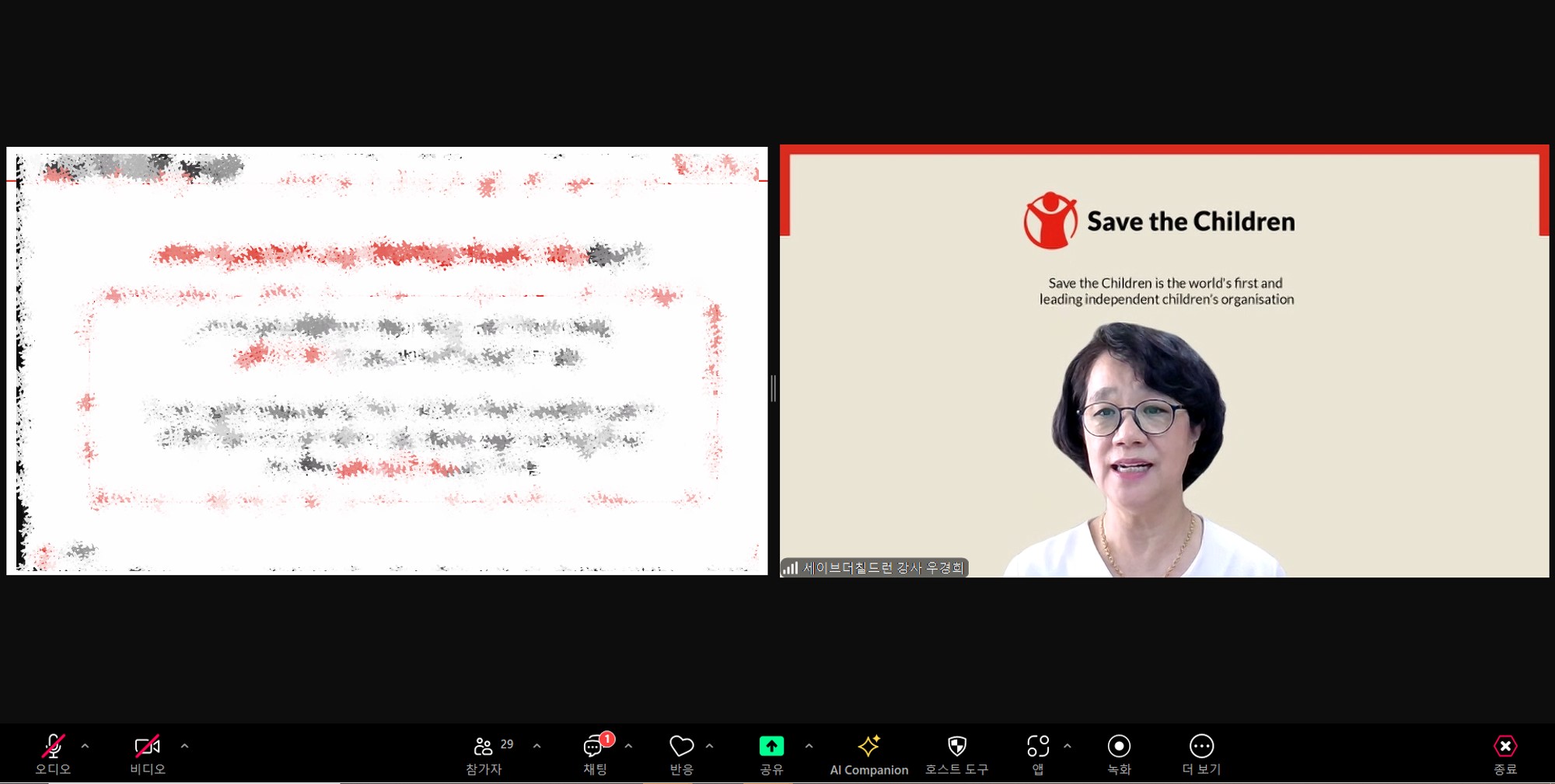This screenshot has height=784, width=1555.
Task: Select the speaker video tile
Action: 1165,361
